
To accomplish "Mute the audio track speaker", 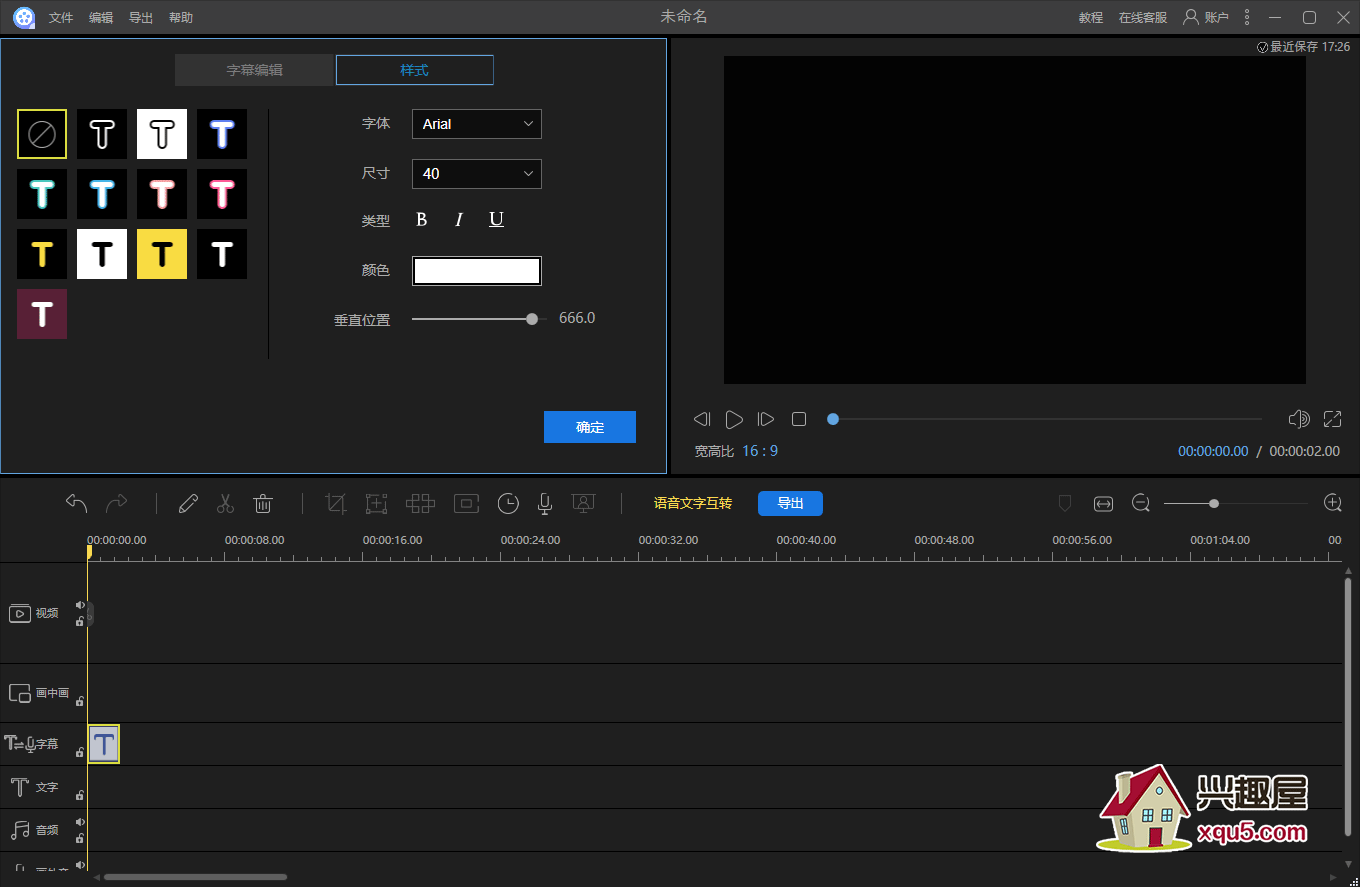I will pyautogui.click(x=80, y=822).
